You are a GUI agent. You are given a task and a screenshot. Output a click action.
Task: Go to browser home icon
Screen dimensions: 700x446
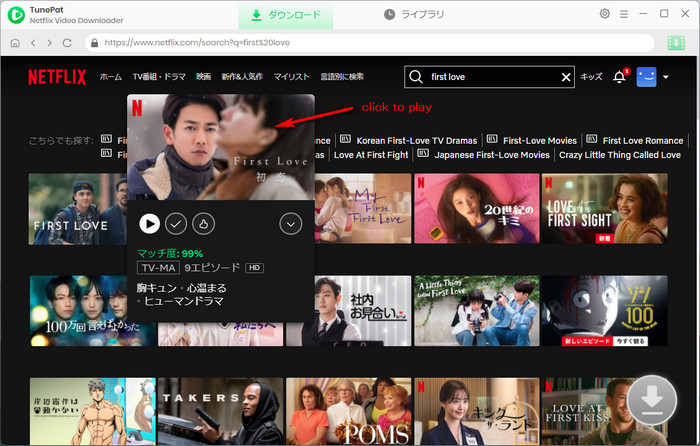point(15,43)
